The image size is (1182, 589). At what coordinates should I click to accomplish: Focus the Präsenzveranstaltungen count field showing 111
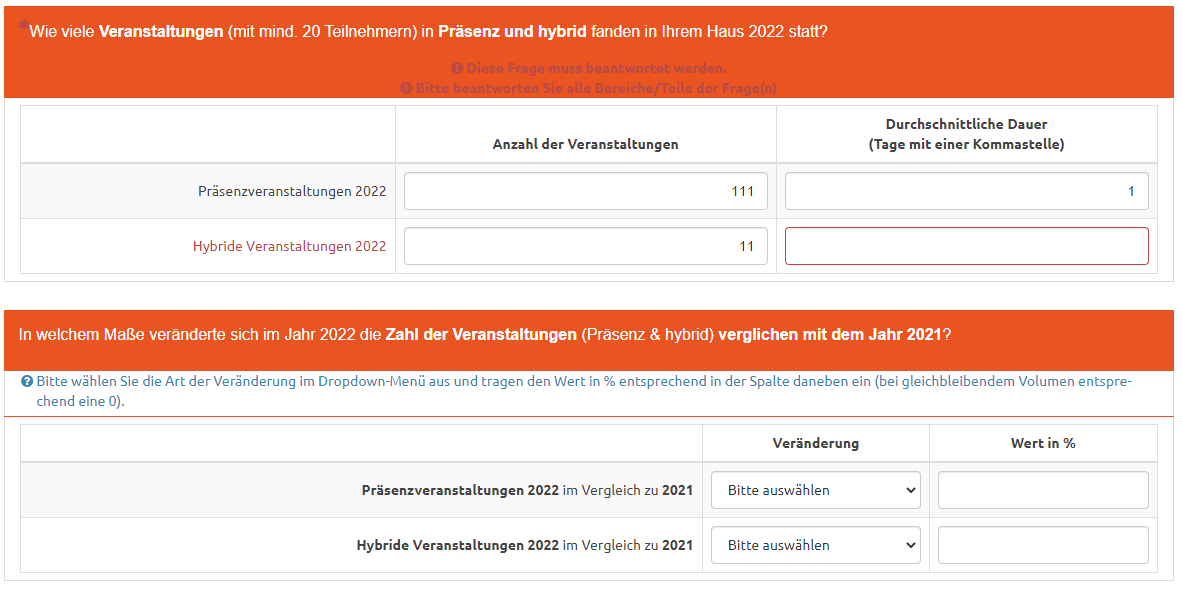click(585, 191)
